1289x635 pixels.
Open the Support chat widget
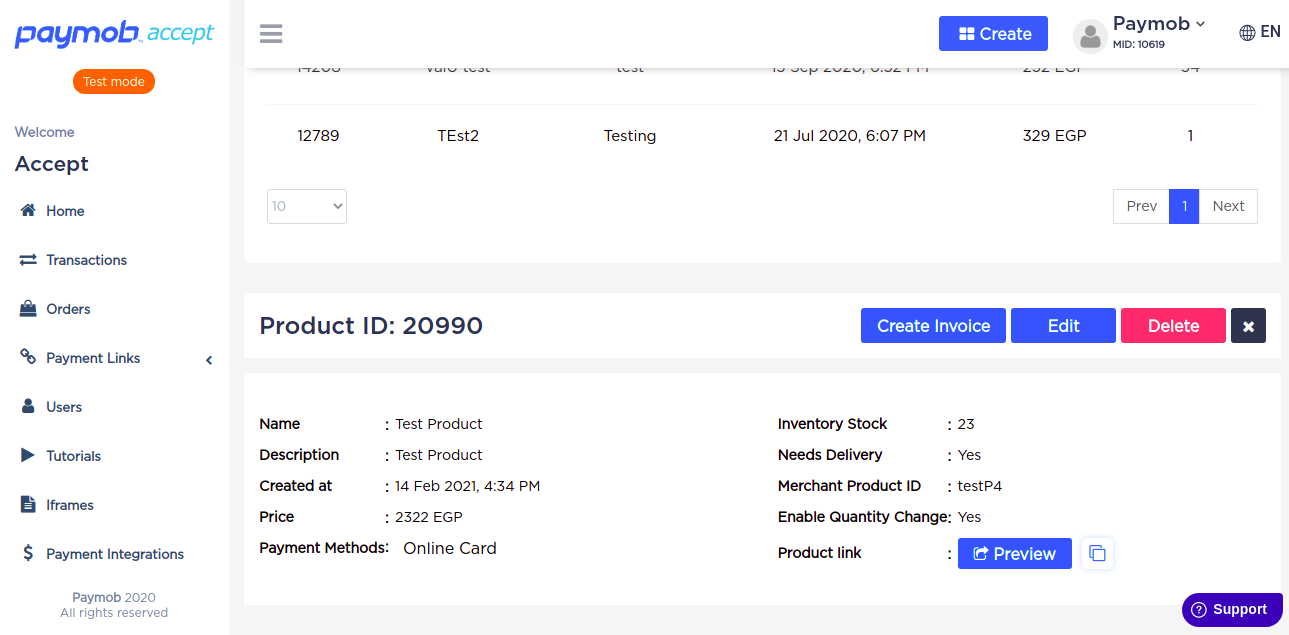click(x=1232, y=609)
